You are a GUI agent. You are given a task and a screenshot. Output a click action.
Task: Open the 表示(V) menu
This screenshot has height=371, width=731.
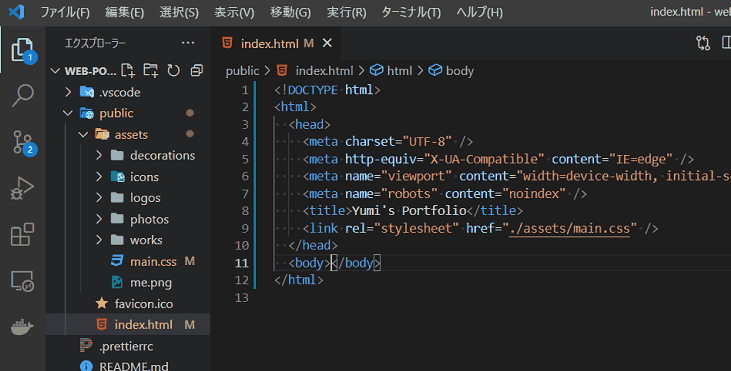tap(234, 12)
